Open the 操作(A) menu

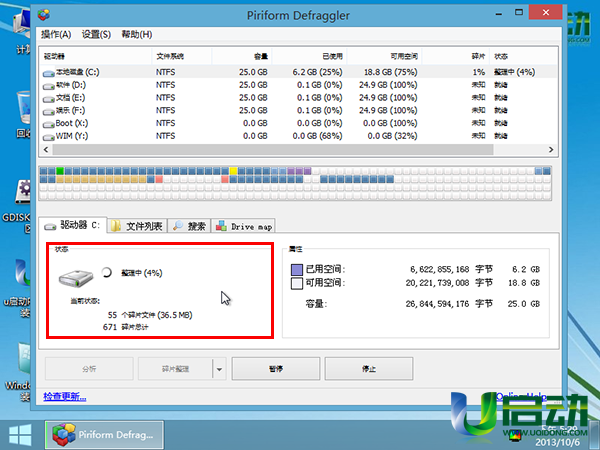56,34
